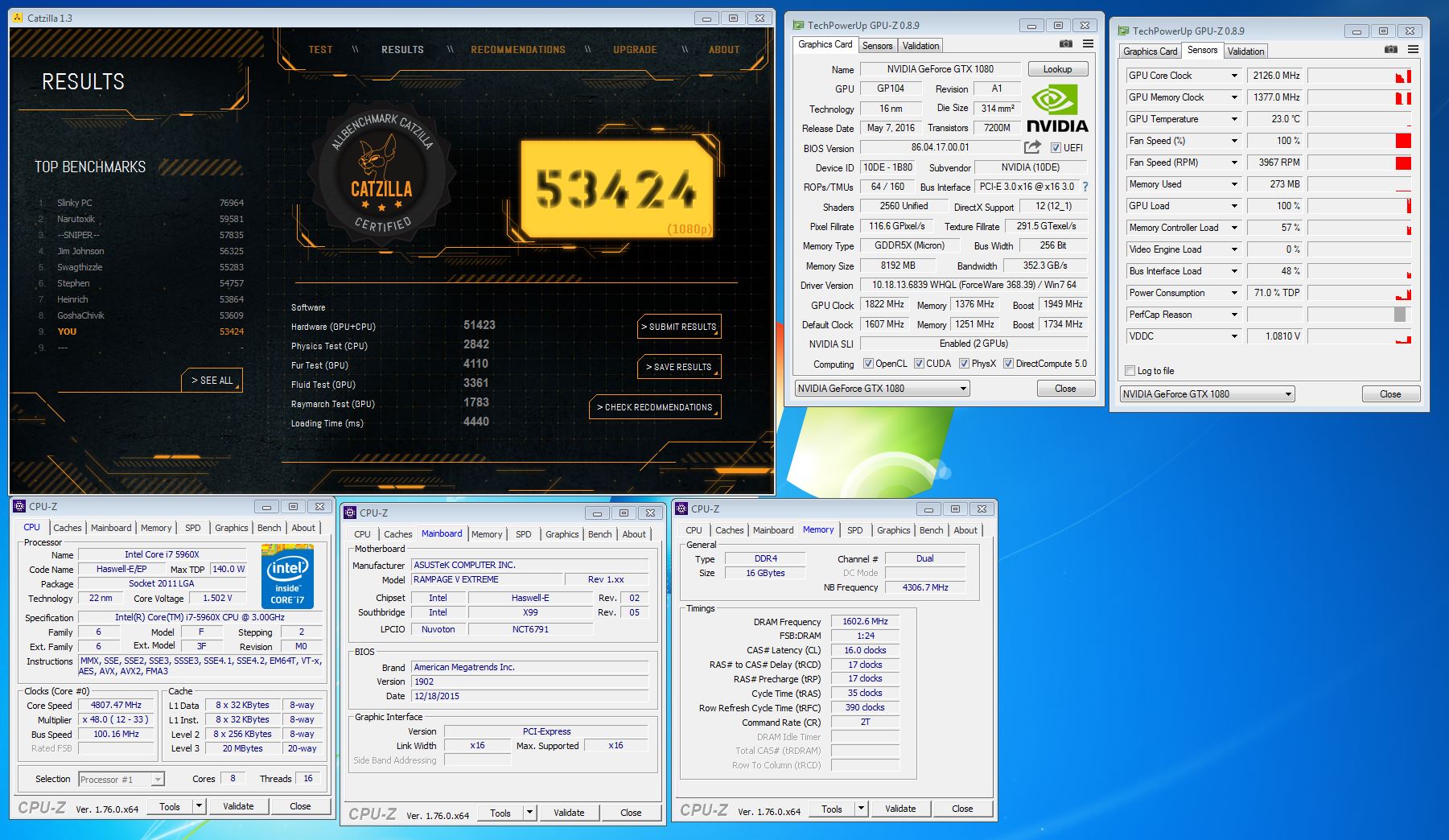
Task: Click CHECK RECOMMENDATIONS button
Action: pos(657,407)
